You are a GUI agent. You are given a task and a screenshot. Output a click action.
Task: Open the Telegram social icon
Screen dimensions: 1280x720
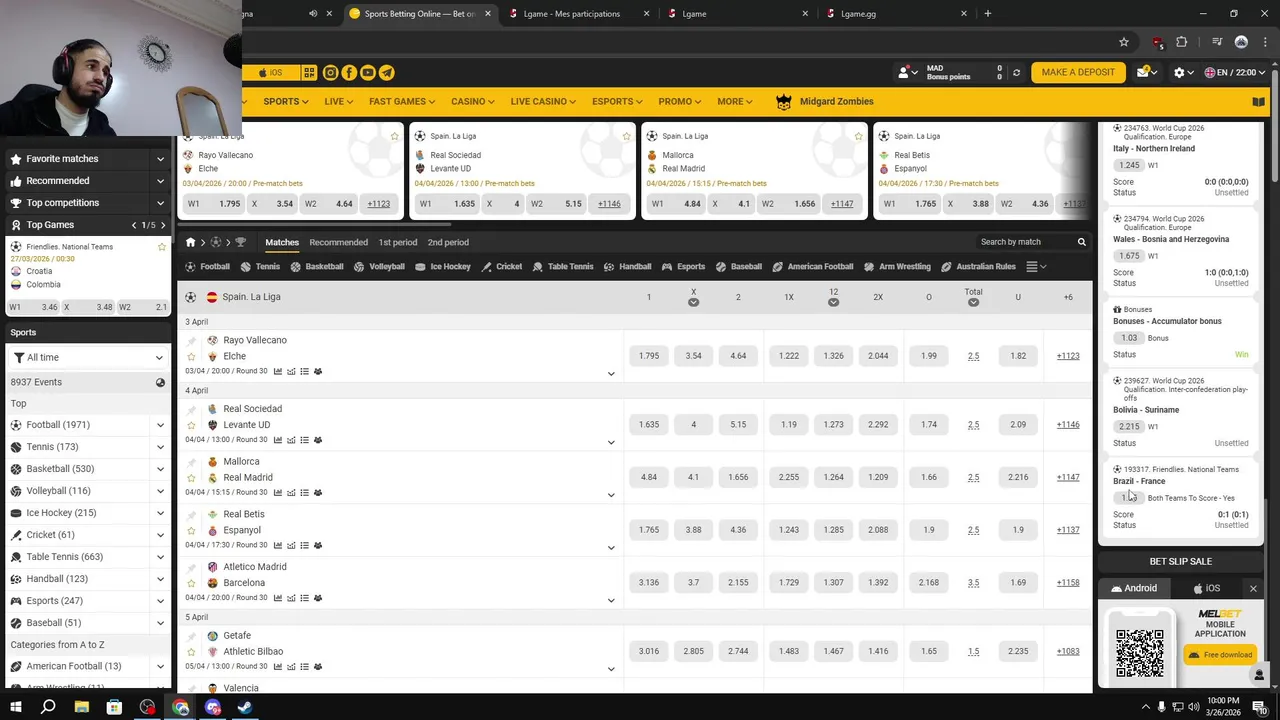tap(386, 73)
